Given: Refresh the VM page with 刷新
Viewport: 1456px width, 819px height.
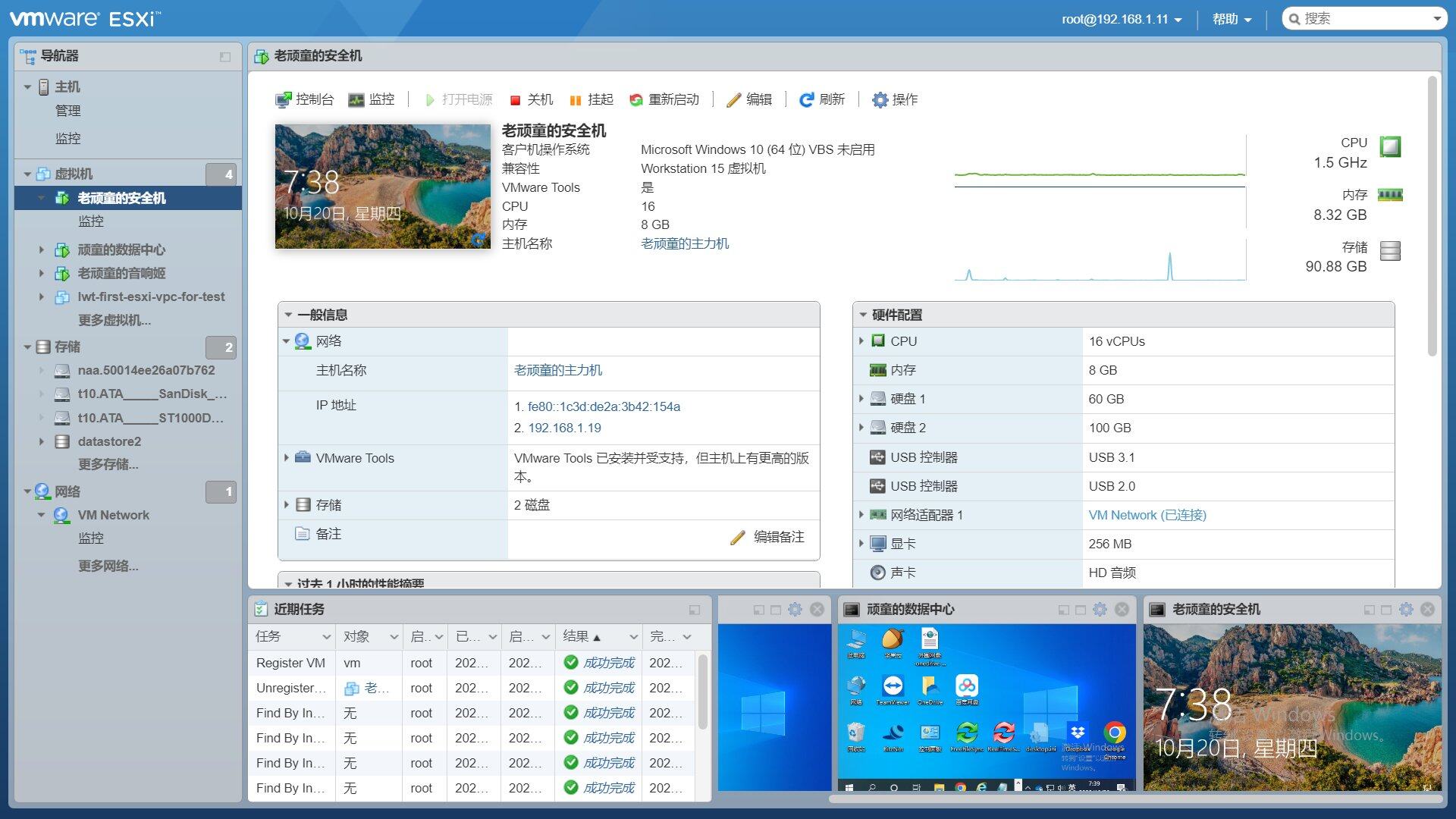Looking at the screenshot, I should click(x=822, y=99).
